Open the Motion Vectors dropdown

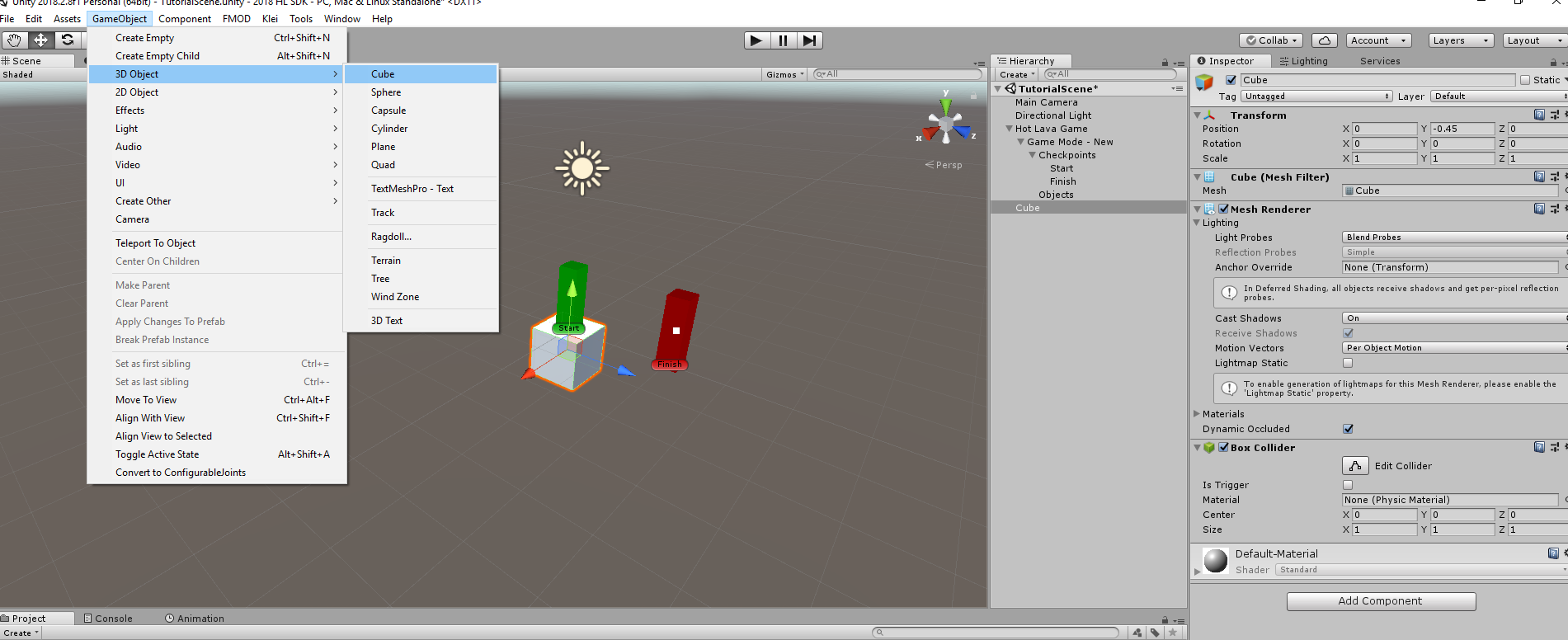(x=1455, y=348)
